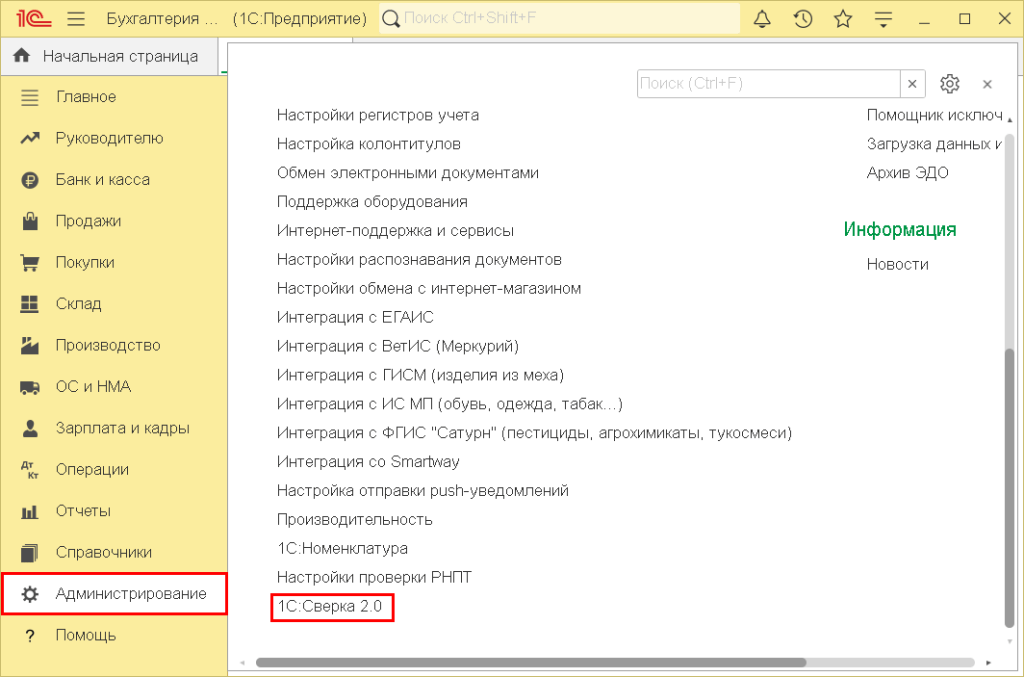Close the Administration menu panel

pos(987,84)
